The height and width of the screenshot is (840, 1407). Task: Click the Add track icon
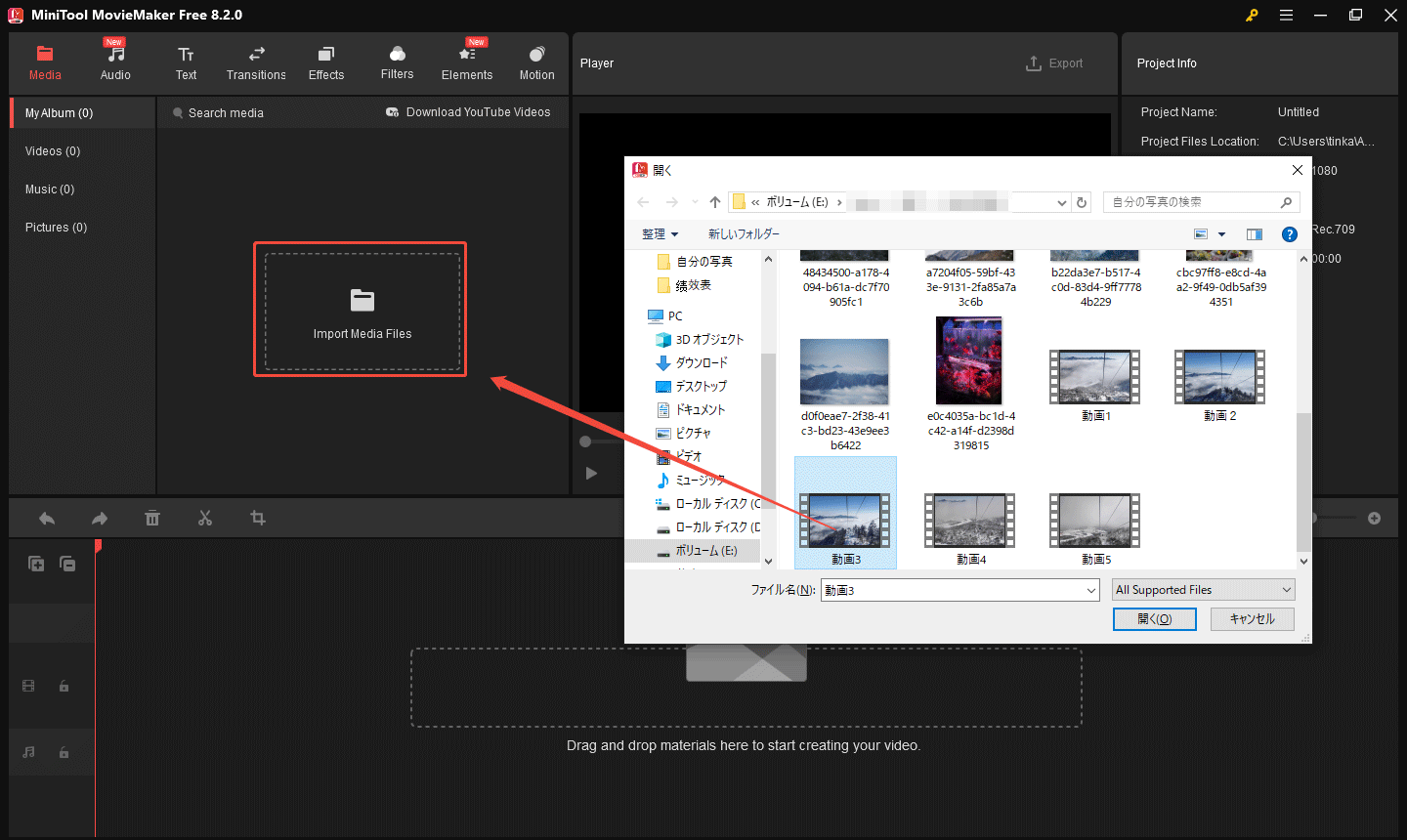(x=36, y=564)
